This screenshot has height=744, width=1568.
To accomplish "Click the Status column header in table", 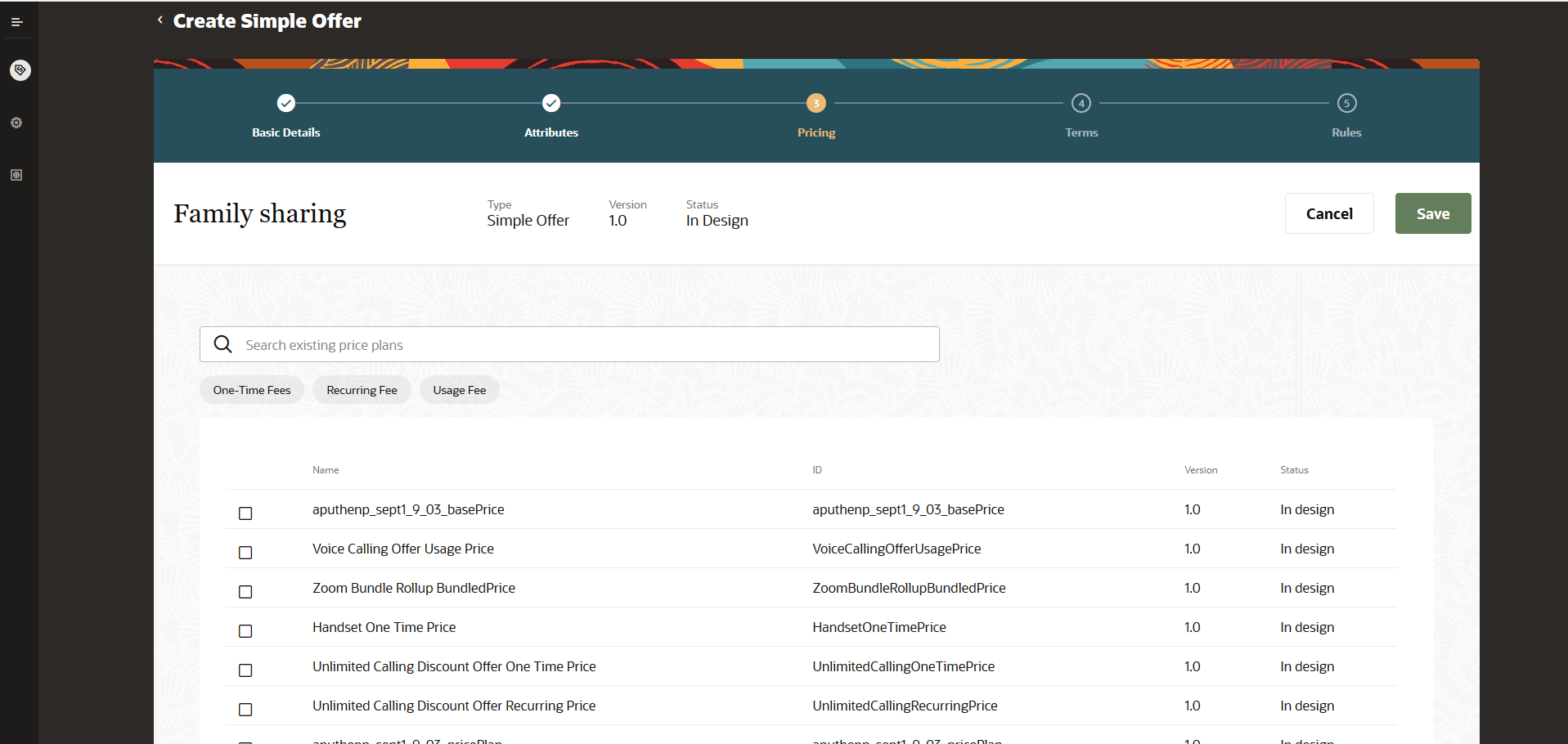I will [1294, 470].
